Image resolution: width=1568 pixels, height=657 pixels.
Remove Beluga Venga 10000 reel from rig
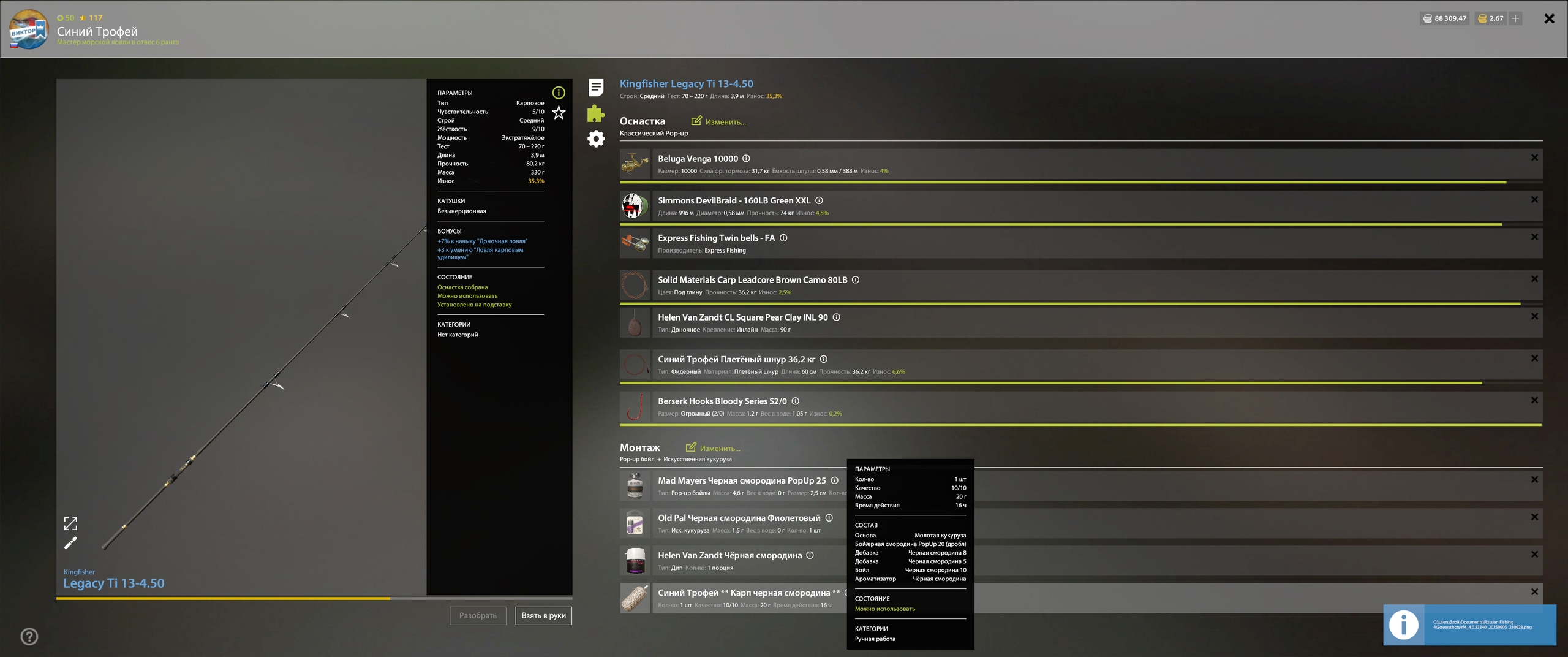point(1534,158)
